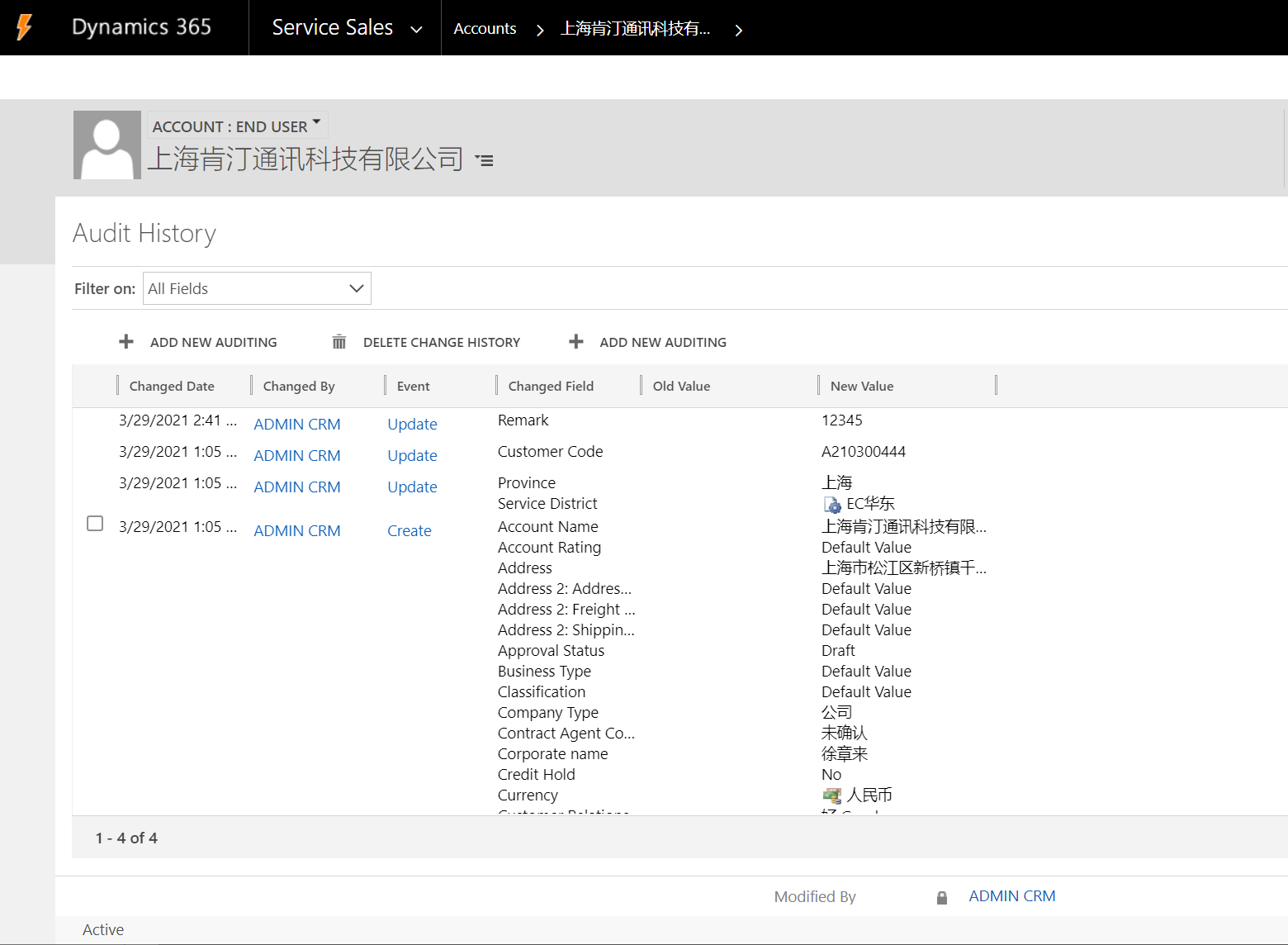This screenshot has width=1288, height=945.
Task: Expand the Service Sales app dropdown
Action: pos(417,30)
